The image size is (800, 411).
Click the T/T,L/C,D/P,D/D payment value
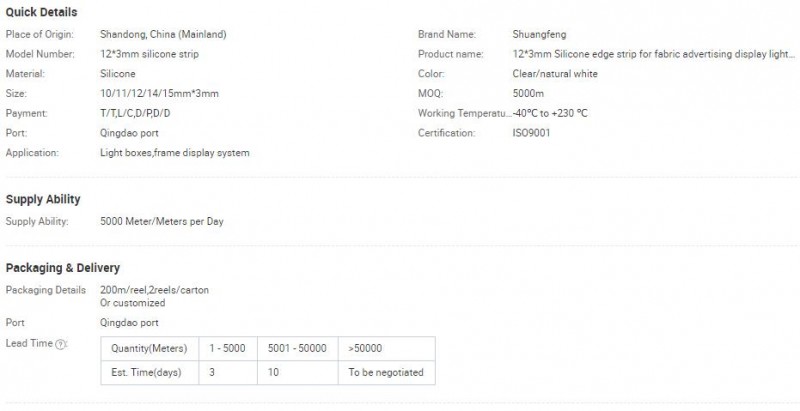(x=136, y=113)
